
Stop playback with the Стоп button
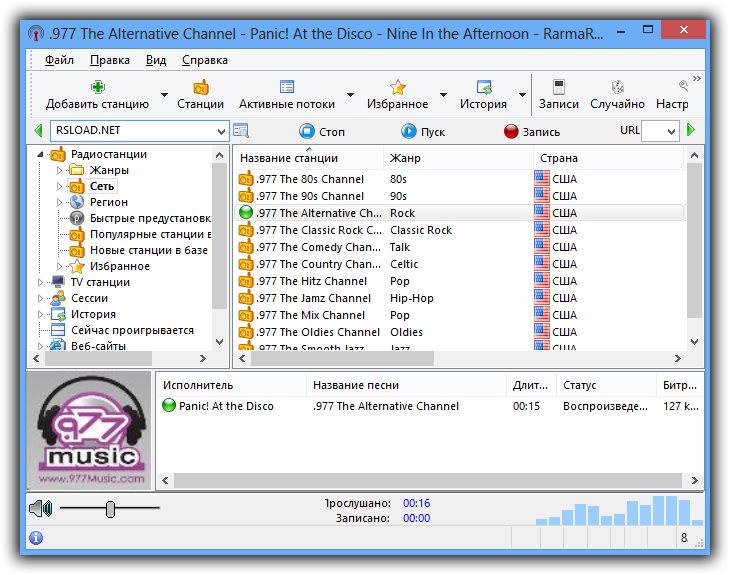click(x=322, y=132)
